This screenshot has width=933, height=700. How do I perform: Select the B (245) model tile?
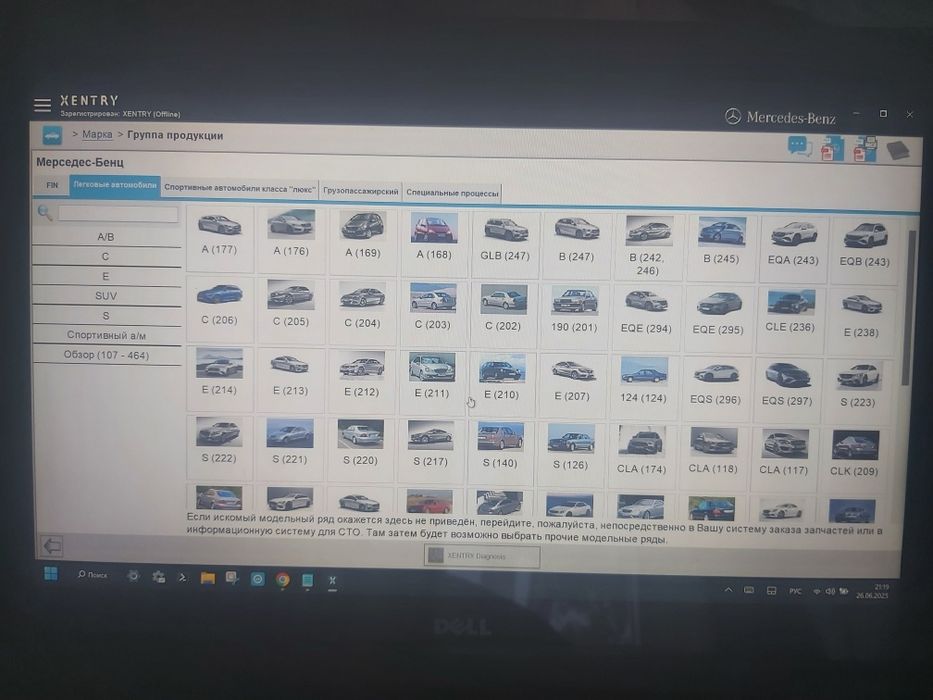coord(721,247)
